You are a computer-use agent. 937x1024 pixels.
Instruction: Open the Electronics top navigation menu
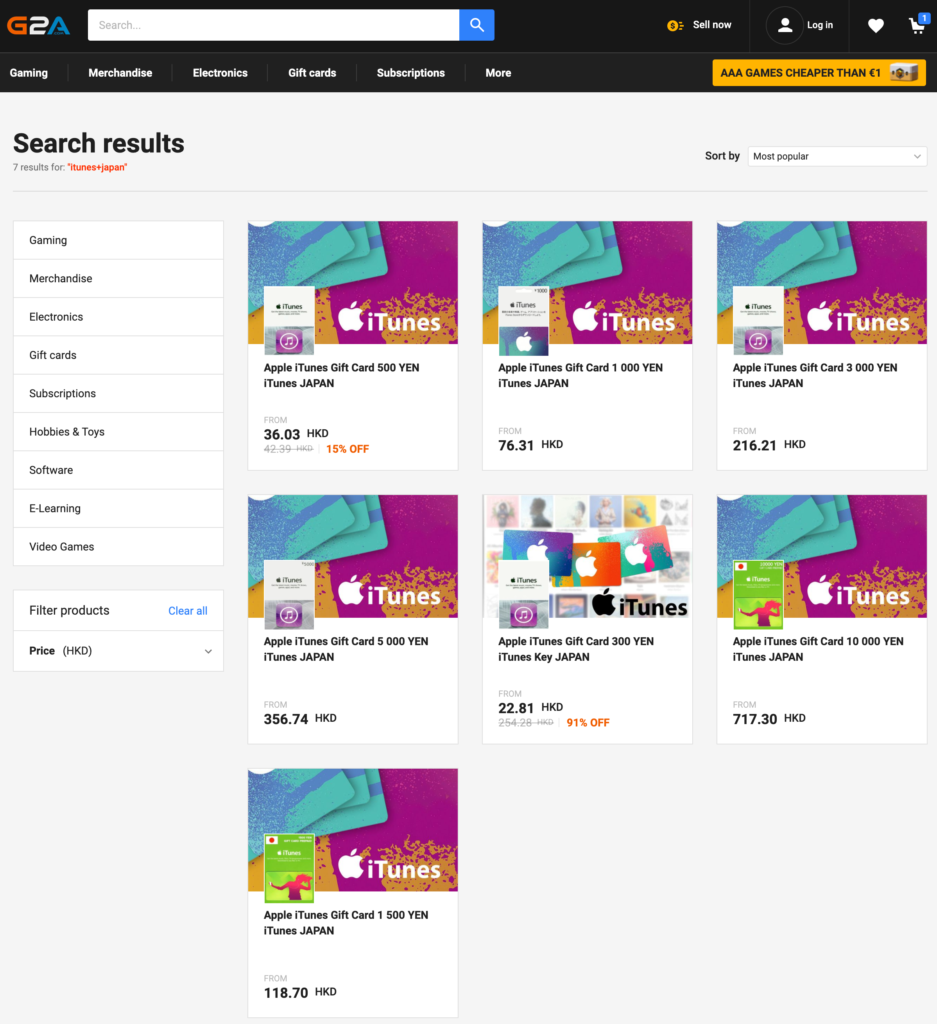[220, 72]
